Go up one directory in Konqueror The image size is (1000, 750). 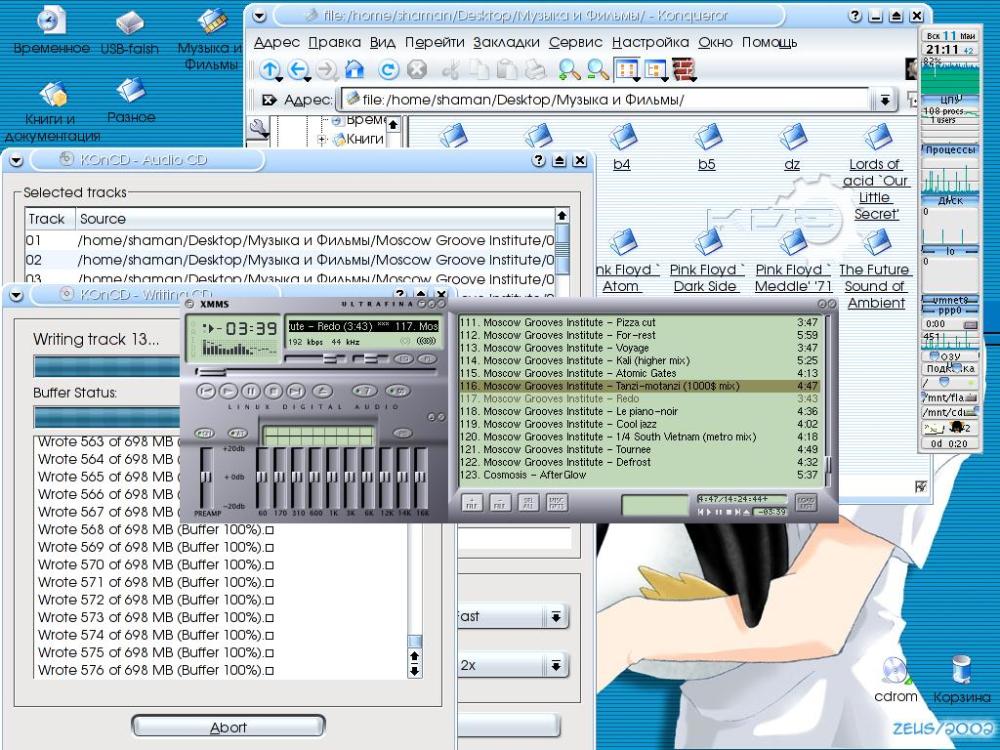point(270,70)
